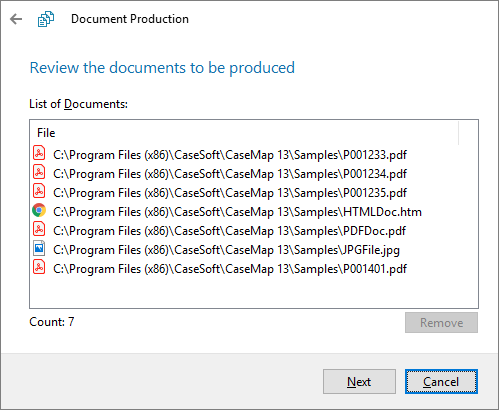Click the back arrow icon
The width and height of the screenshot is (499, 410).
16,19
